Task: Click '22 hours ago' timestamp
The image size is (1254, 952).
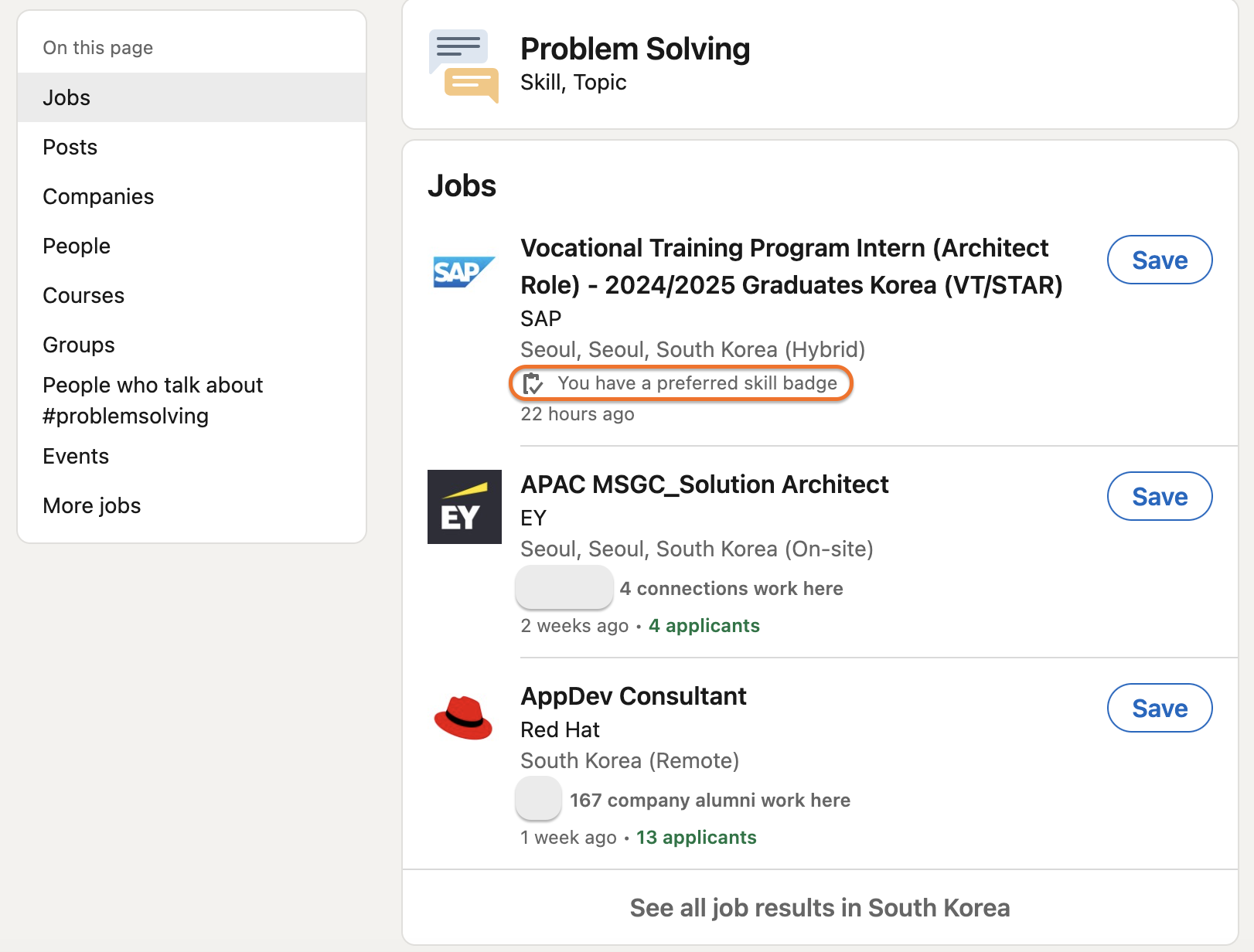Action: pyautogui.click(x=578, y=414)
